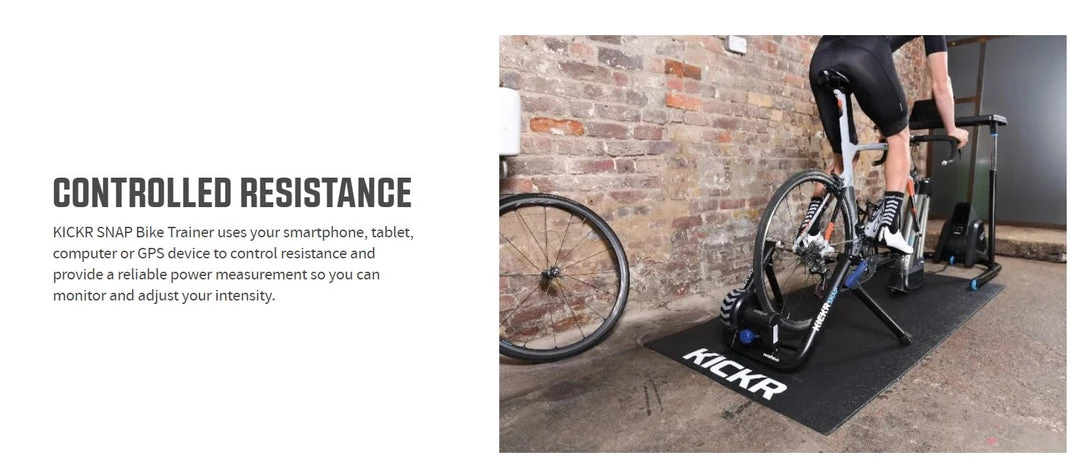
Task: Click the wall power socket
Action: click(736, 44)
